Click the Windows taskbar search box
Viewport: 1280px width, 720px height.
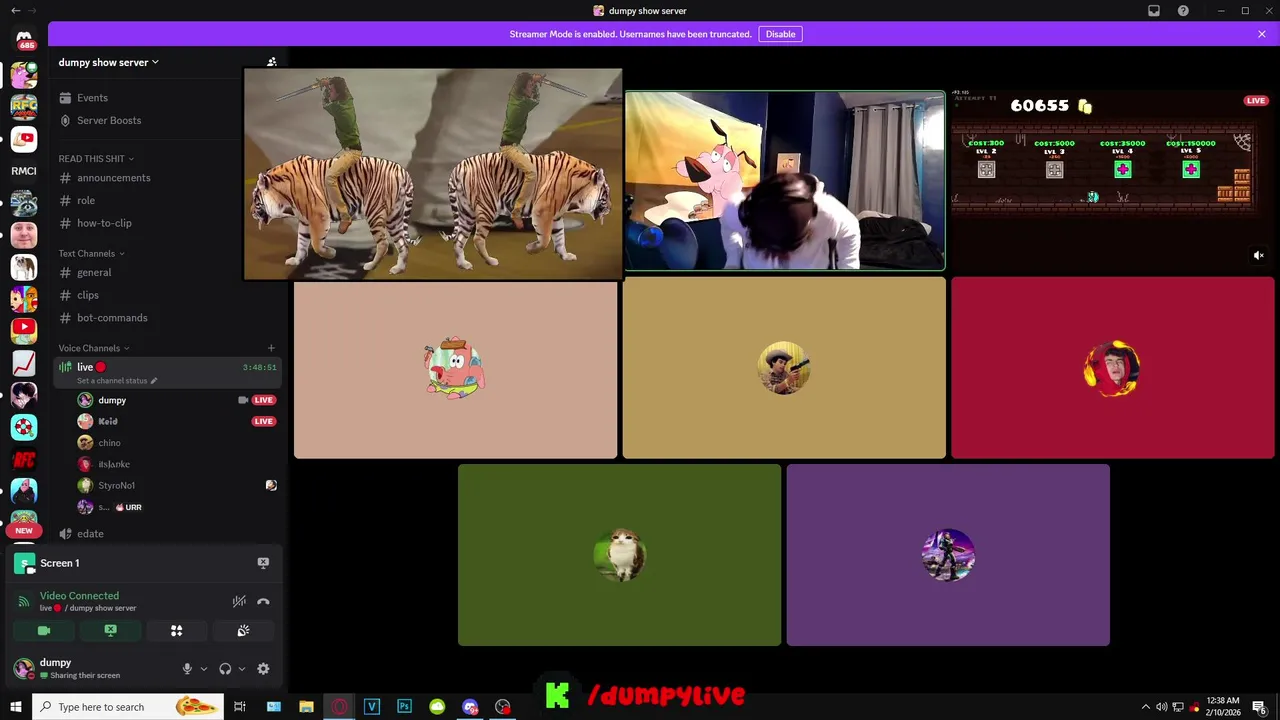pos(128,707)
